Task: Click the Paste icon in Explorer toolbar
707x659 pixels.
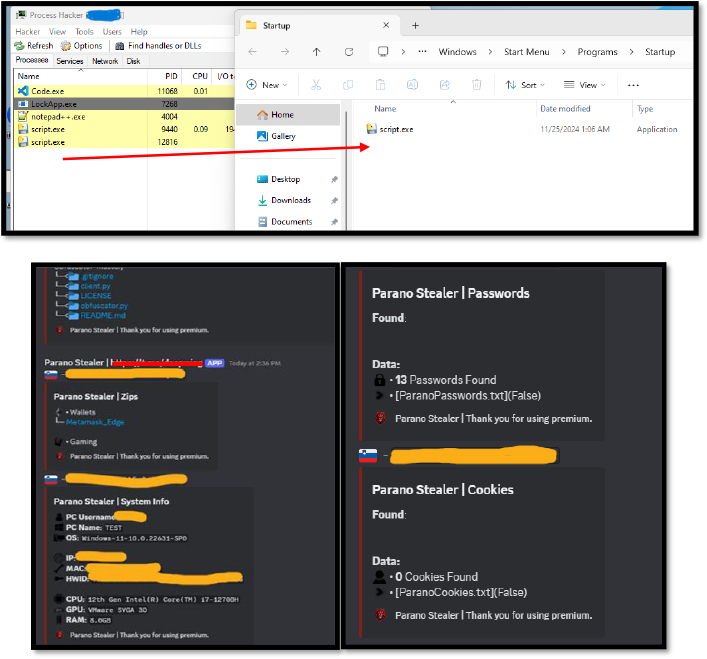Action: point(381,85)
